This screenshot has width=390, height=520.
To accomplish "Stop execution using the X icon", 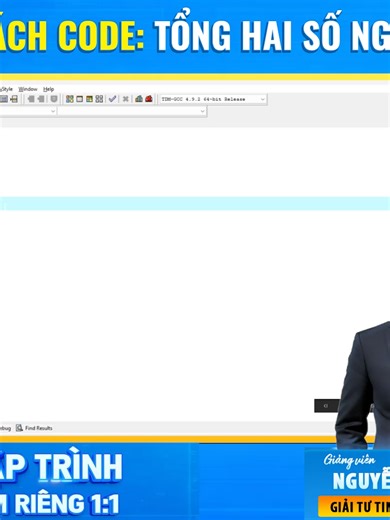I will point(126,99).
